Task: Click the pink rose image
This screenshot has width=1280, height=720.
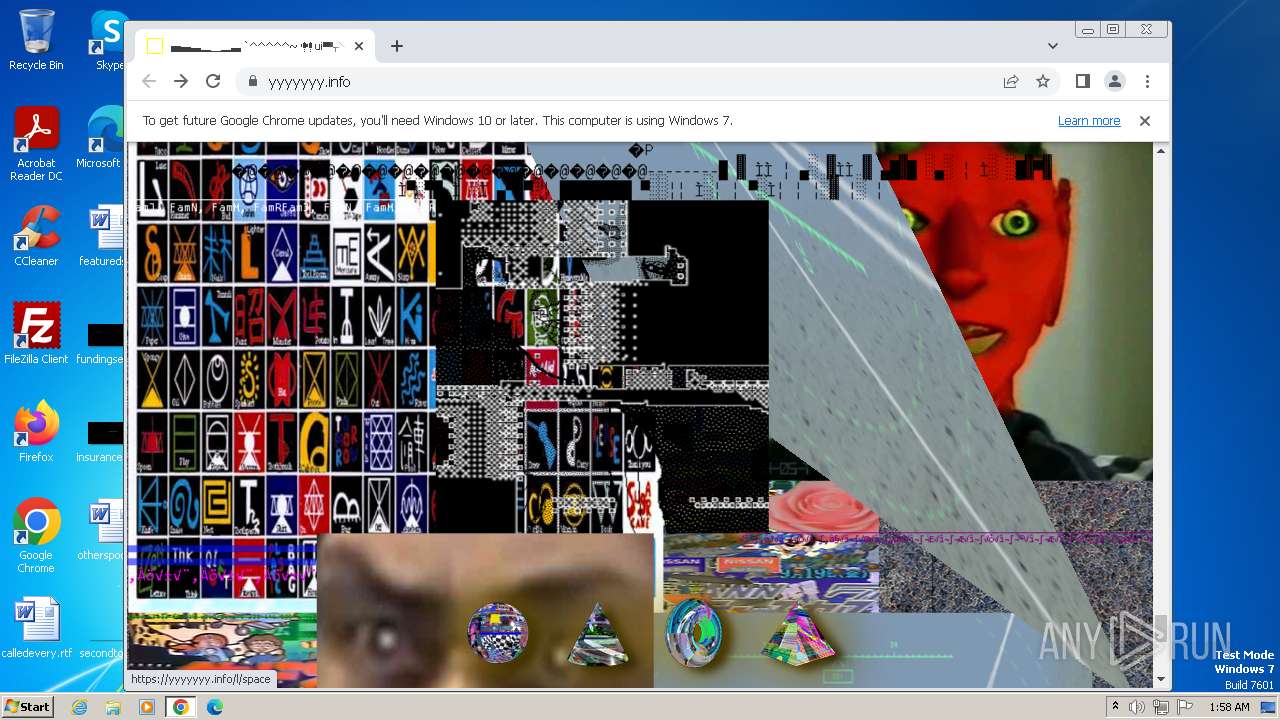Action: (823, 507)
